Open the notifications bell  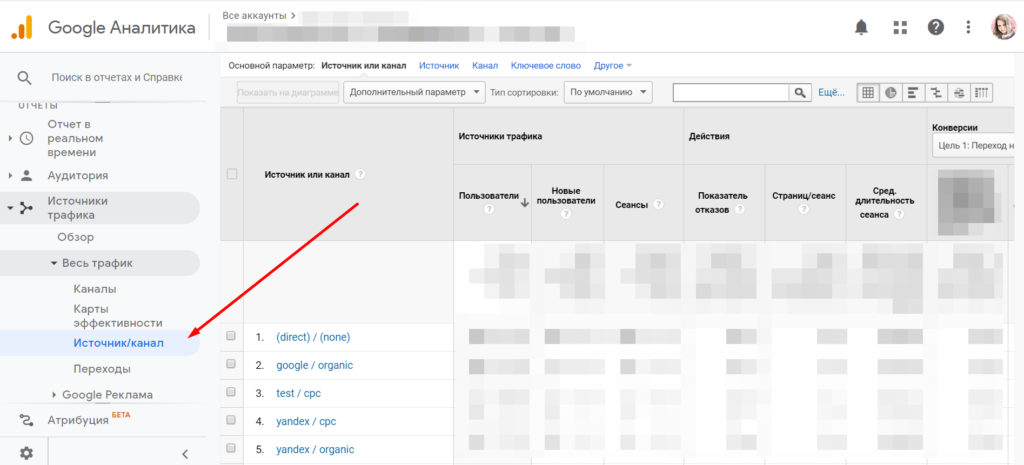(862, 27)
